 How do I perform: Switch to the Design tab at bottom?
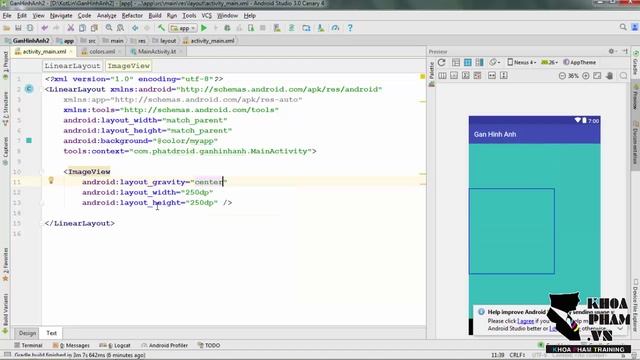pos(27,333)
